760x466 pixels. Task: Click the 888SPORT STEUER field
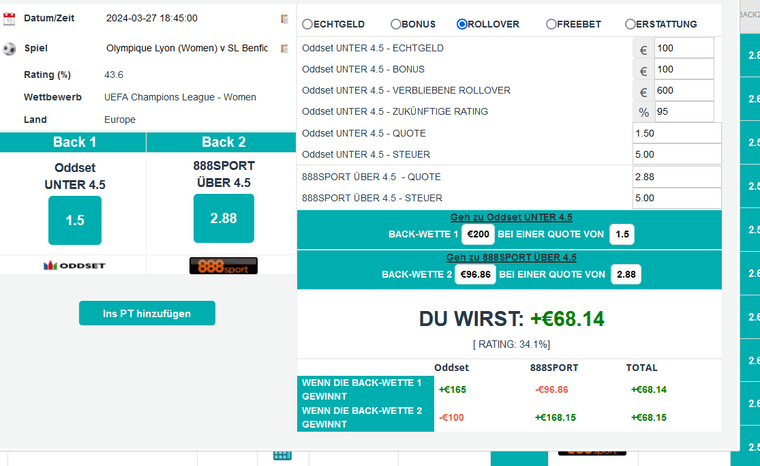point(677,198)
